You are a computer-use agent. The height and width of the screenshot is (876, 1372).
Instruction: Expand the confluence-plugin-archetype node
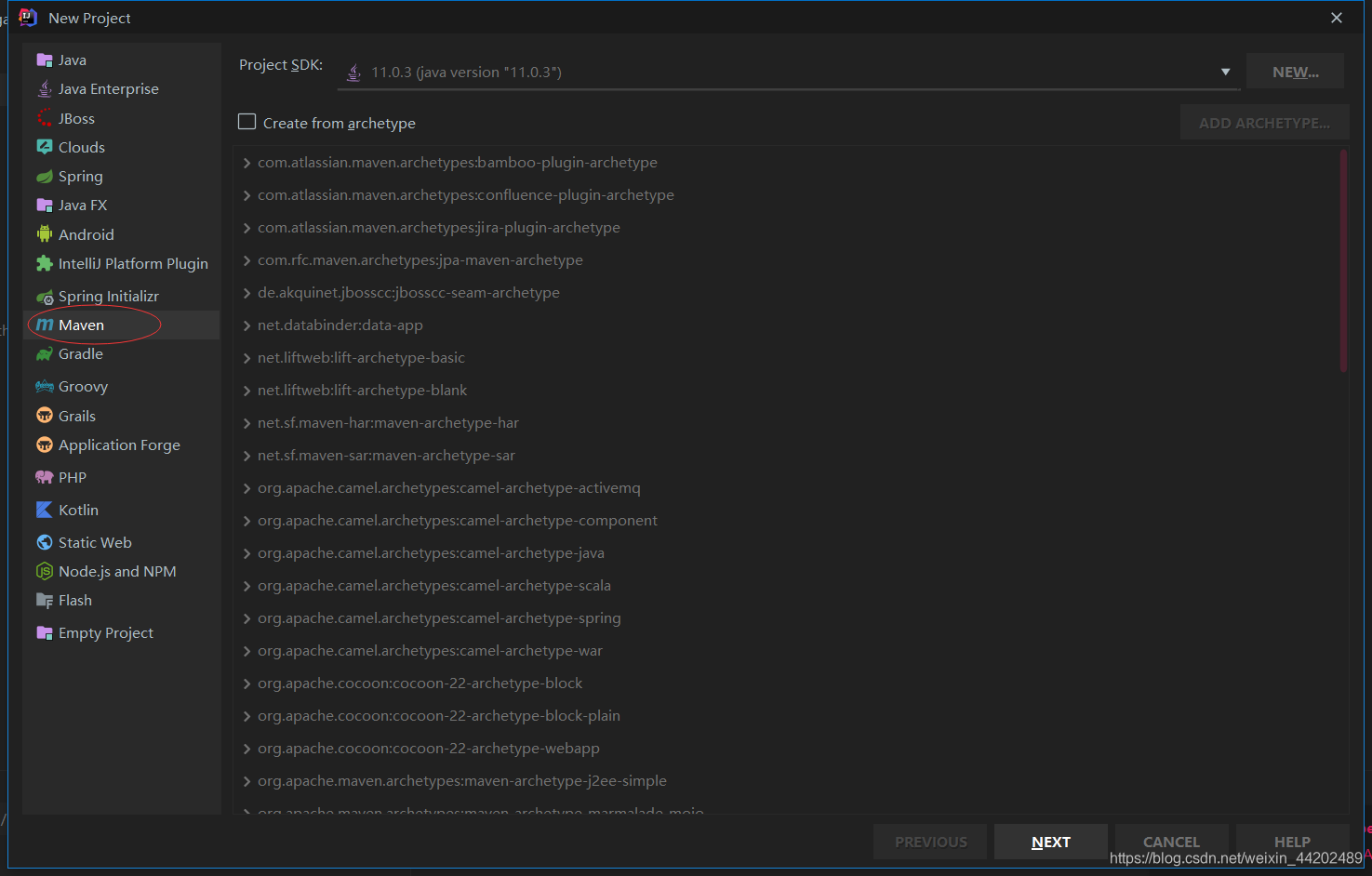click(246, 195)
